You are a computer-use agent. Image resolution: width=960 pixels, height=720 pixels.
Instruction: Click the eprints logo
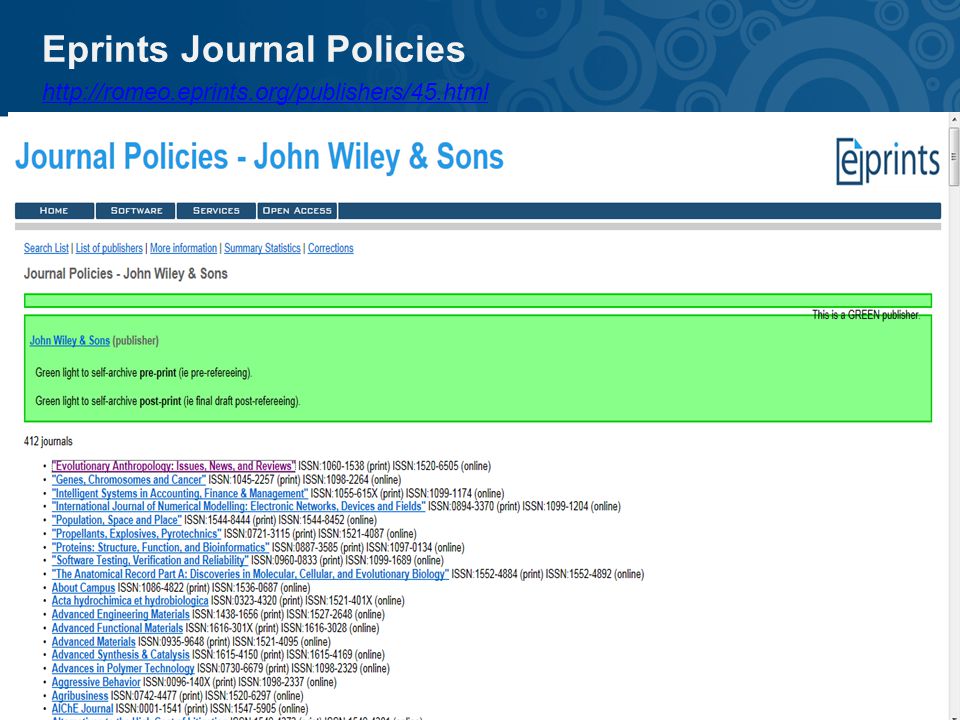tap(887, 161)
